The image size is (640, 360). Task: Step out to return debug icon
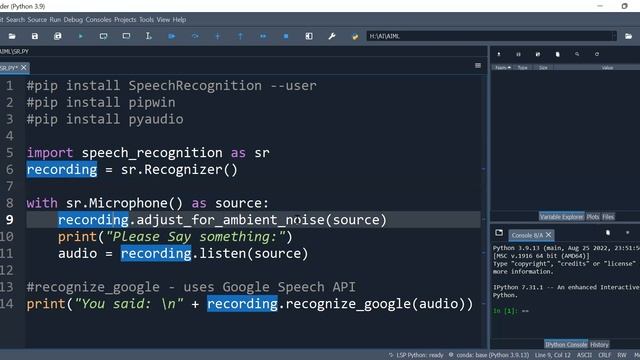coord(240,36)
